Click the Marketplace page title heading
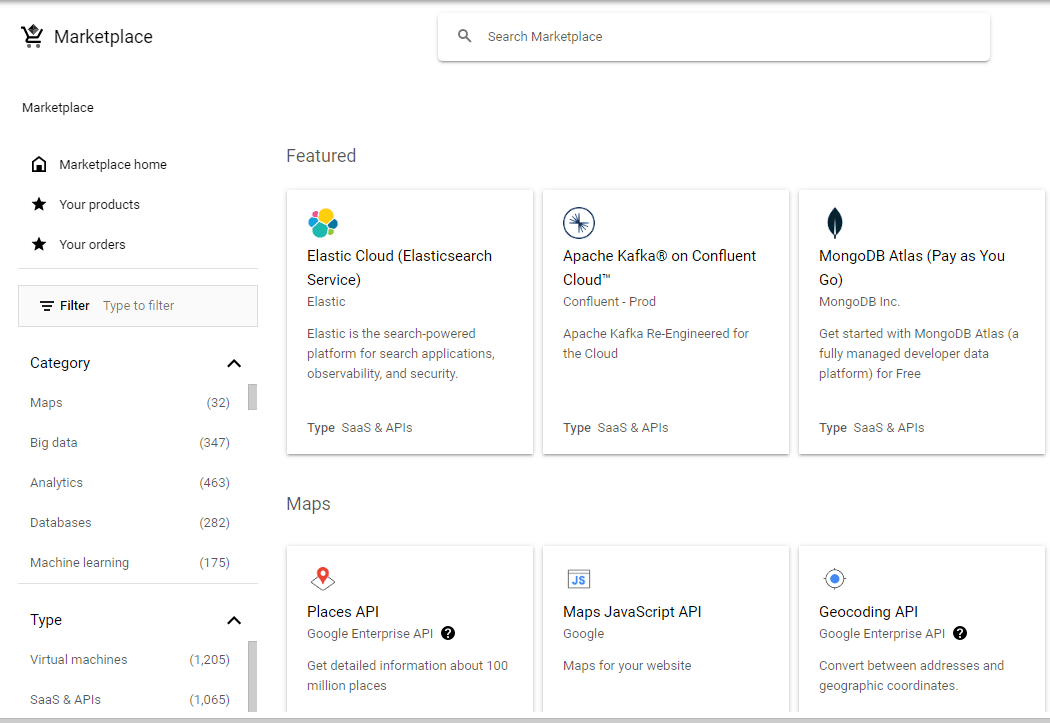Screen dimensions: 1050x723 (x=103, y=37)
